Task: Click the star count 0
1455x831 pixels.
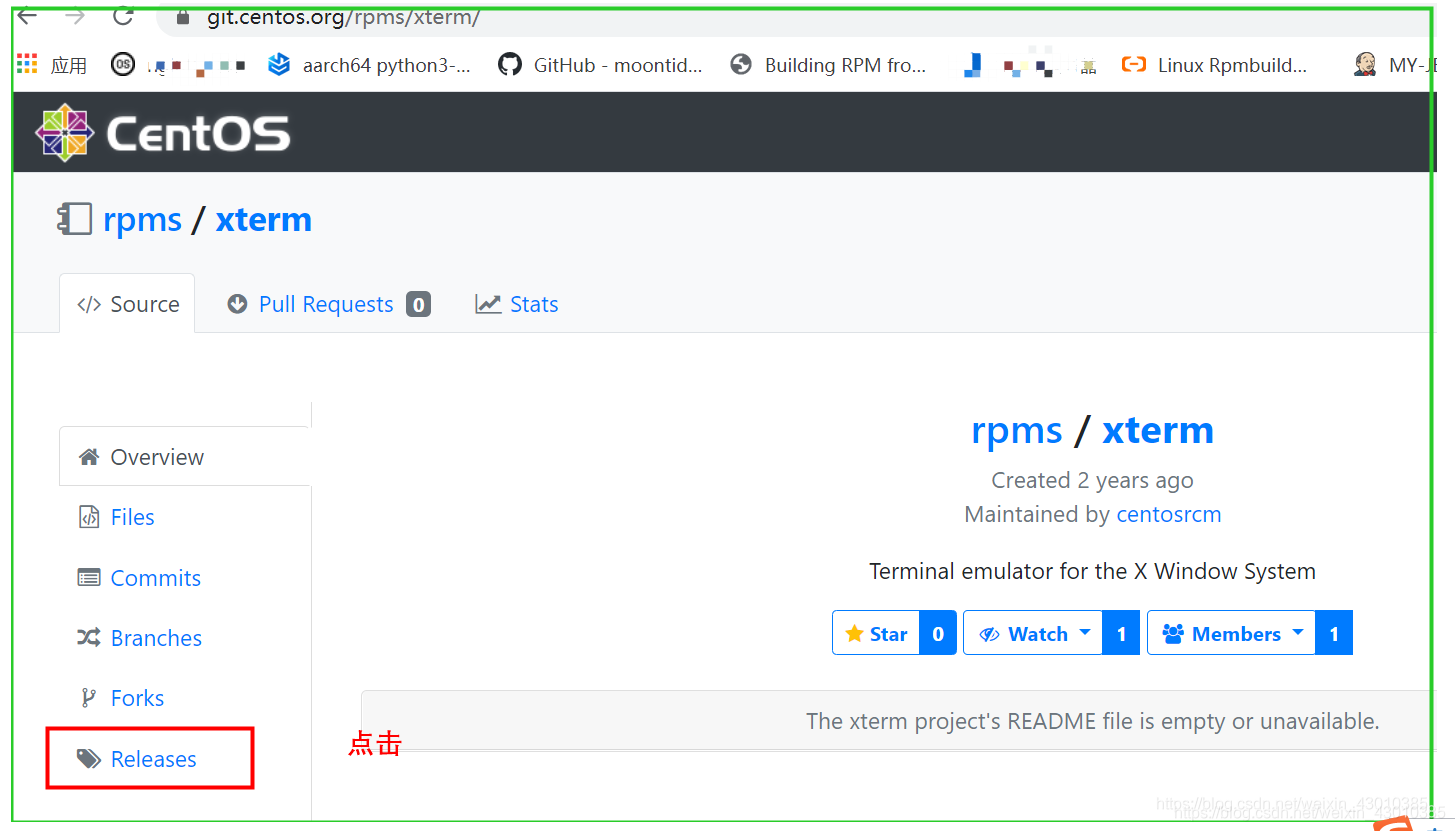Action: 938,633
